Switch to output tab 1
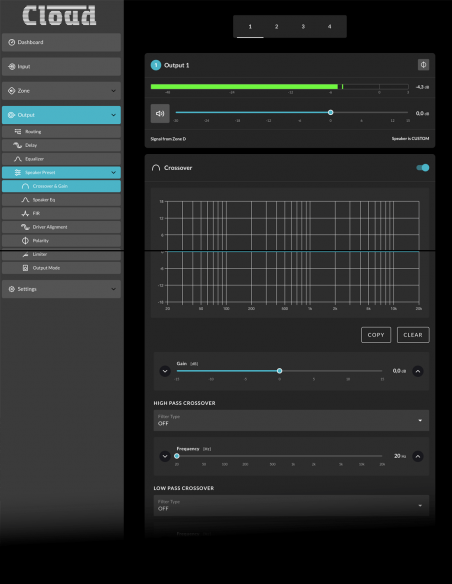452x584 pixels. tap(250, 26)
